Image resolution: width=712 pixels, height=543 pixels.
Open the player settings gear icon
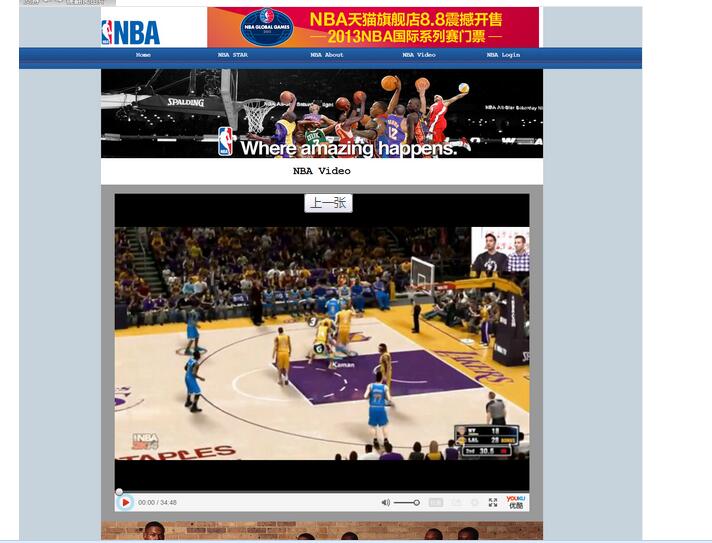pyautogui.click(x=475, y=502)
